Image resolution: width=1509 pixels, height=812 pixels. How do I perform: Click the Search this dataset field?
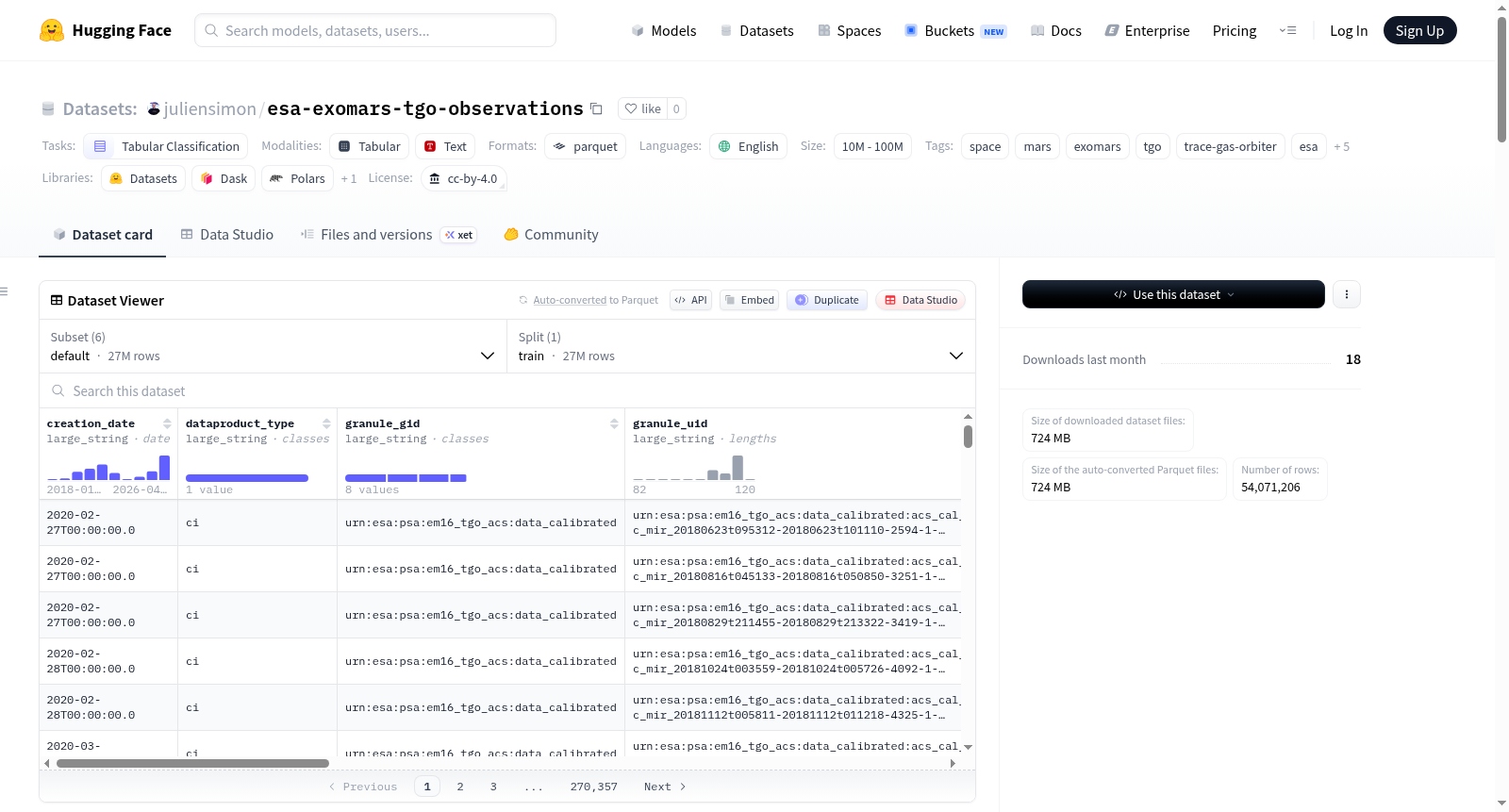[507, 390]
